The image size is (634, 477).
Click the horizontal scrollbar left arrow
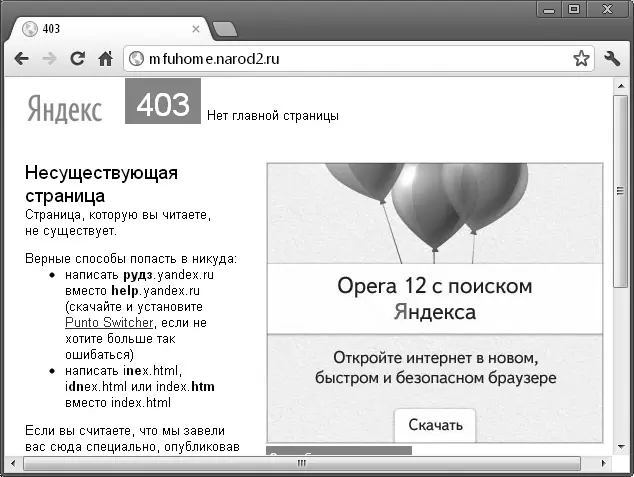coord(13,463)
